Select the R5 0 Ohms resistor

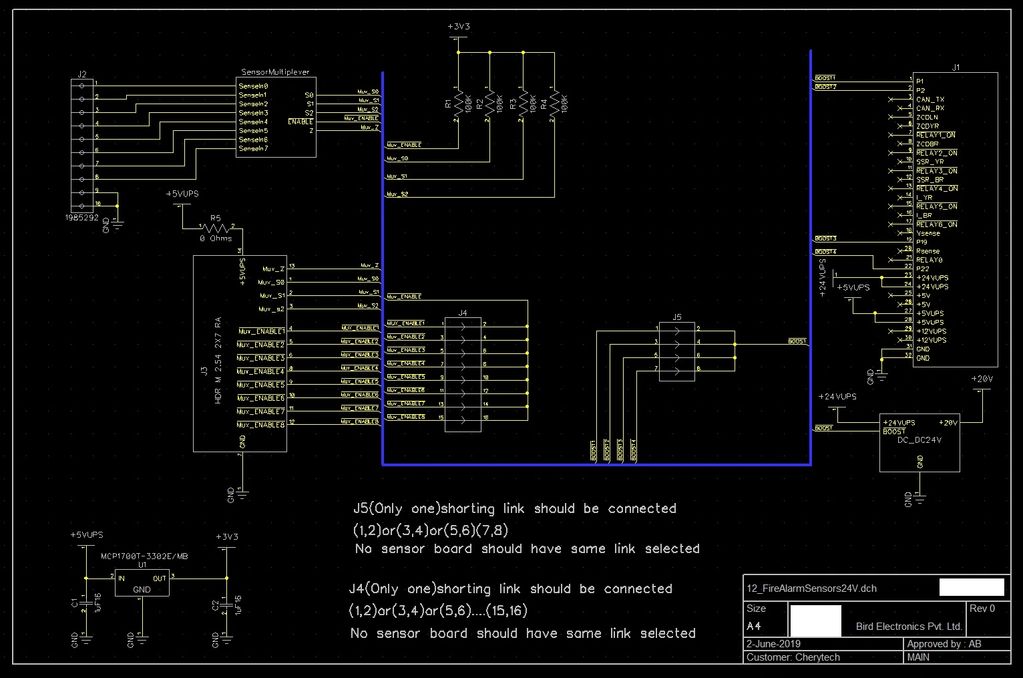(x=215, y=228)
